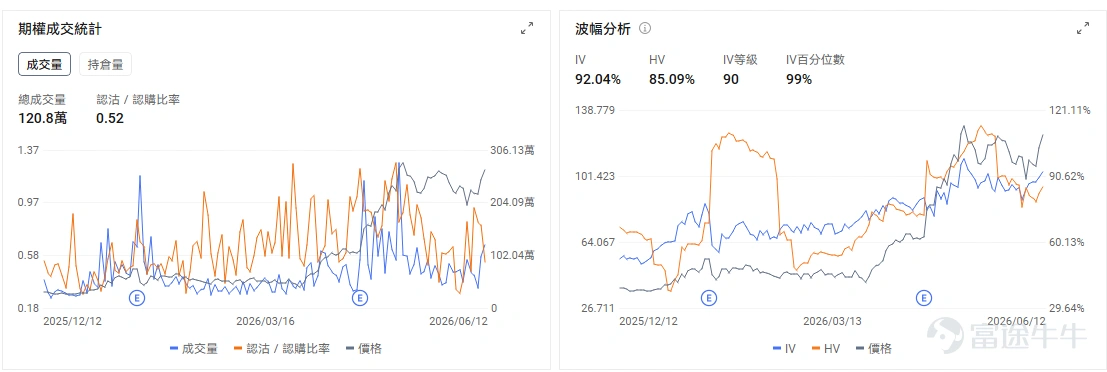1107x372 pixels.
Task: Toggle the 價格 legend in volume chart
Action: click(364, 348)
